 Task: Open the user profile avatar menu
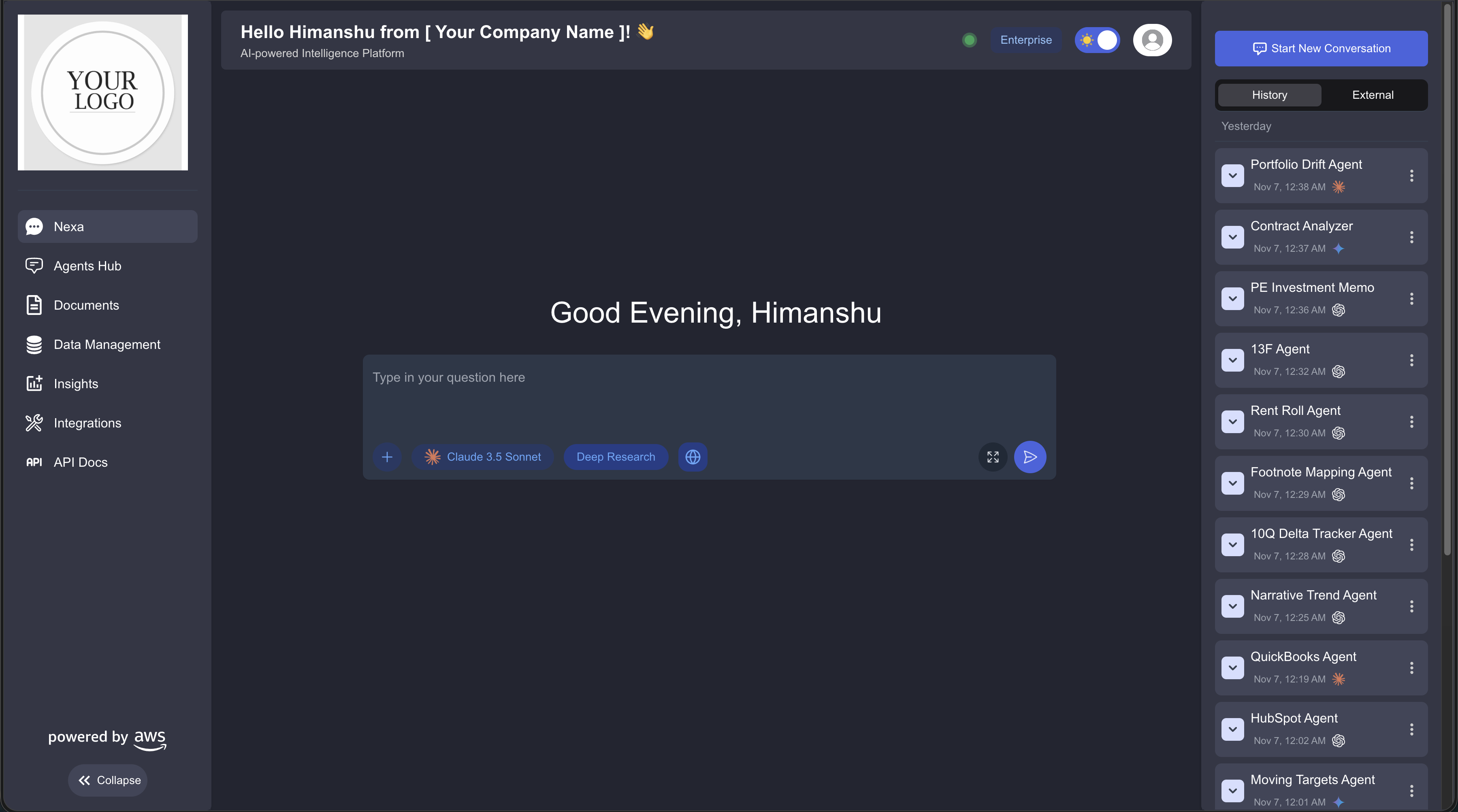(1152, 40)
